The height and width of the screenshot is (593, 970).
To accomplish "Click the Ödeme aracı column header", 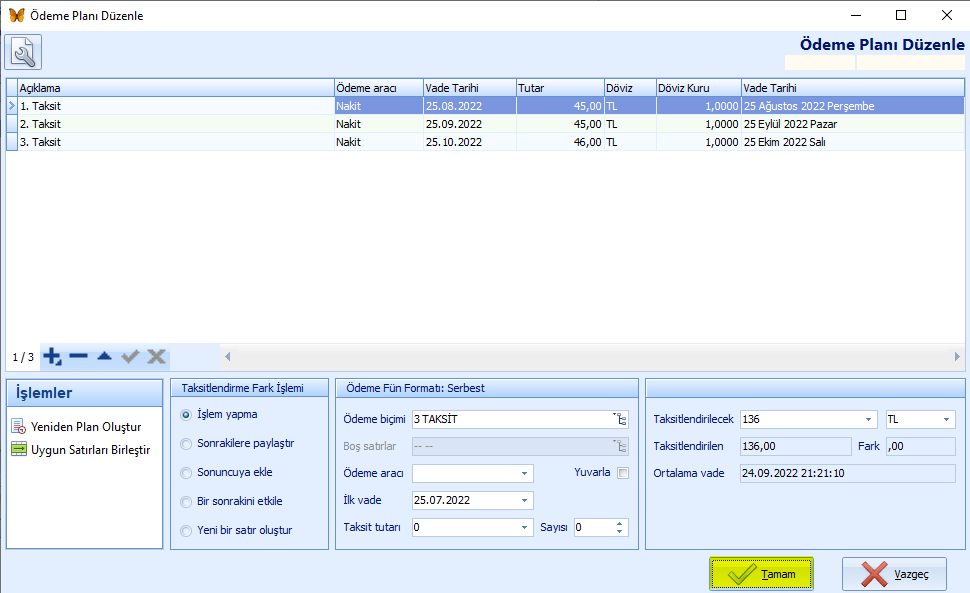I will tap(379, 88).
